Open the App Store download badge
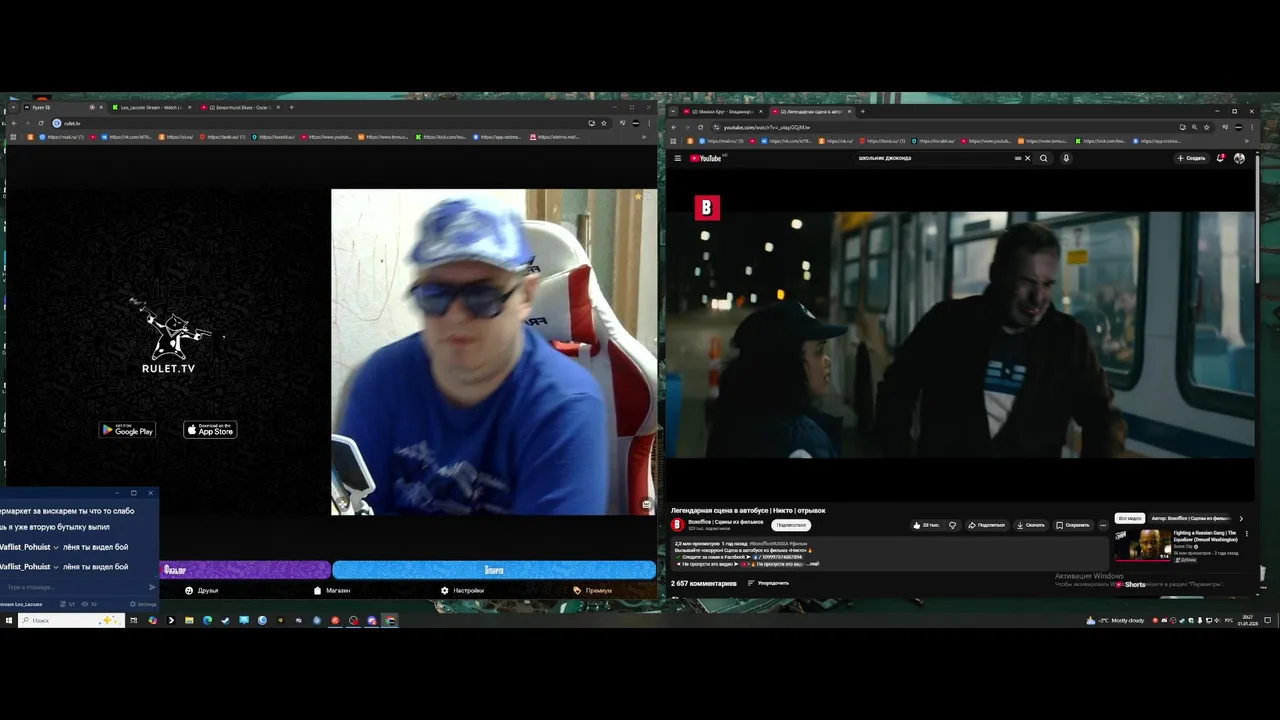The height and width of the screenshot is (720, 1280). [210, 430]
